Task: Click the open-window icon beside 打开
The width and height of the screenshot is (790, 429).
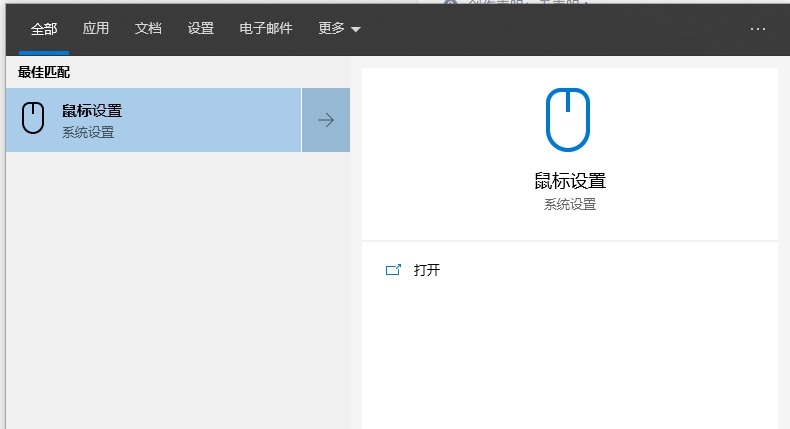Action: pyautogui.click(x=393, y=270)
